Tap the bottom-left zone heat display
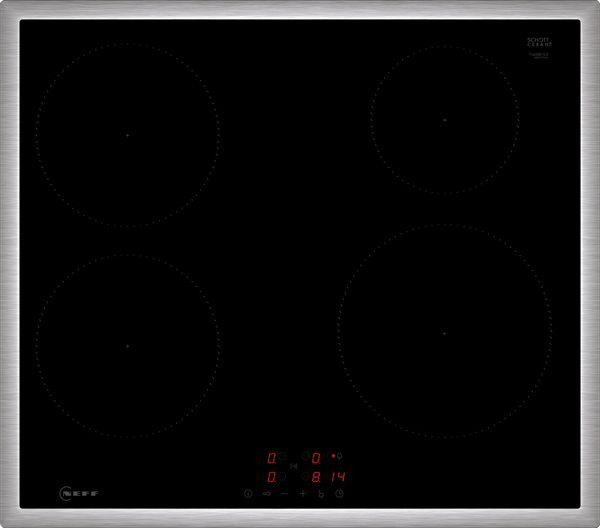Image resolution: width=600 pixels, height=528 pixels. (x=271, y=477)
